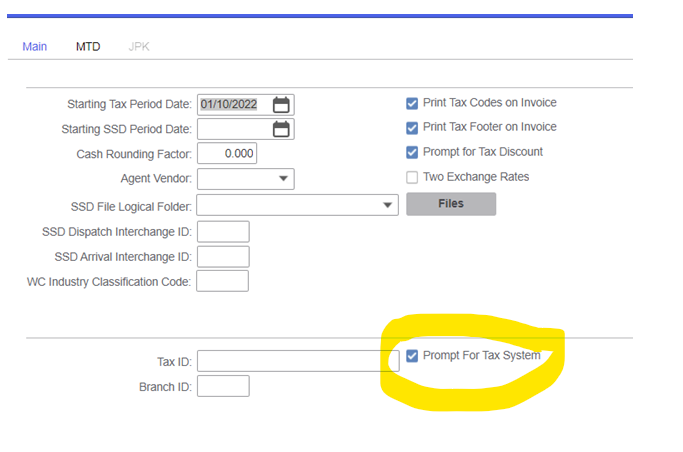Select the JPK tab
This screenshot has width=683, height=452.
[138, 47]
